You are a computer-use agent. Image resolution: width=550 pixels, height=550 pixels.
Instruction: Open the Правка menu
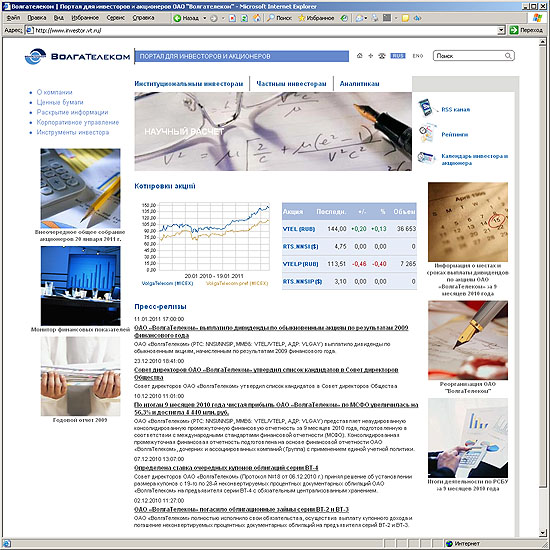pos(37,18)
